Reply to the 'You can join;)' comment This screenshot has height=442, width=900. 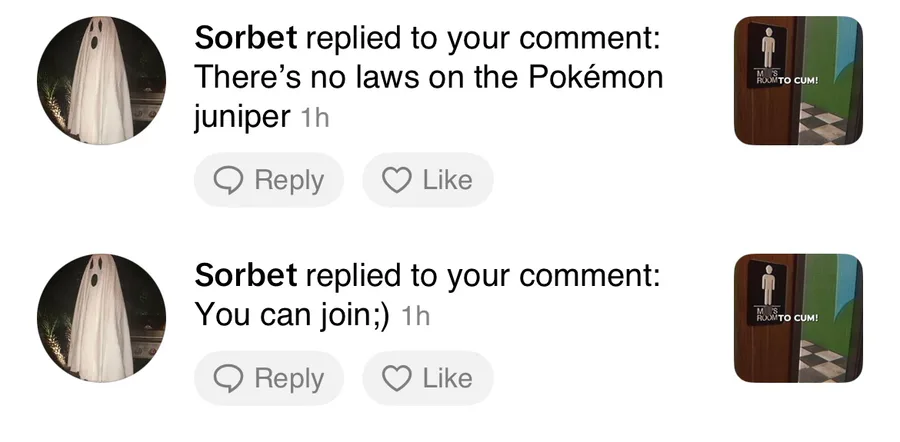coord(269,379)
